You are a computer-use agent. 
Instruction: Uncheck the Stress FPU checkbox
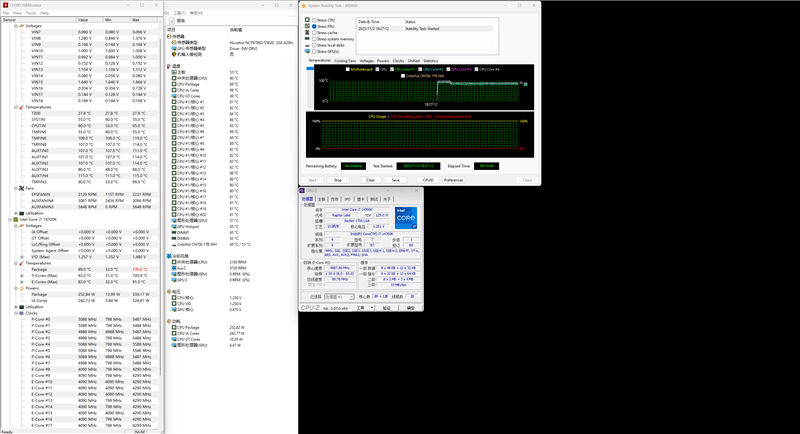314,26
